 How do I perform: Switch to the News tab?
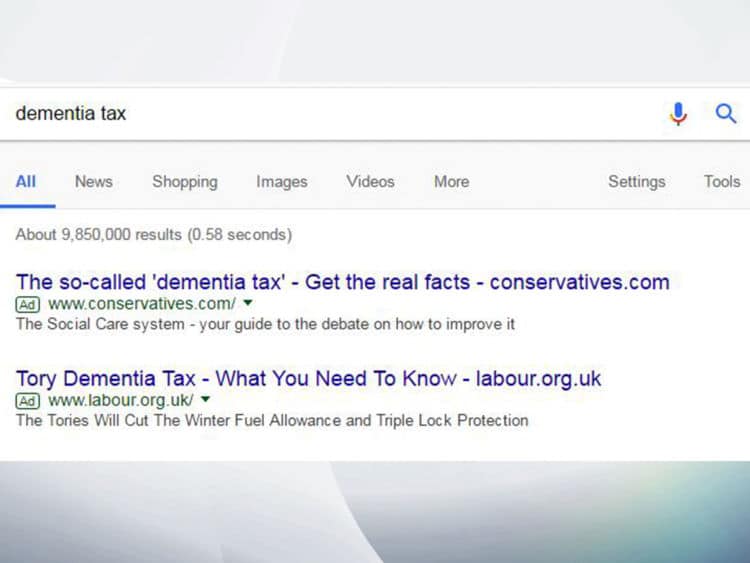click(93, 182)
